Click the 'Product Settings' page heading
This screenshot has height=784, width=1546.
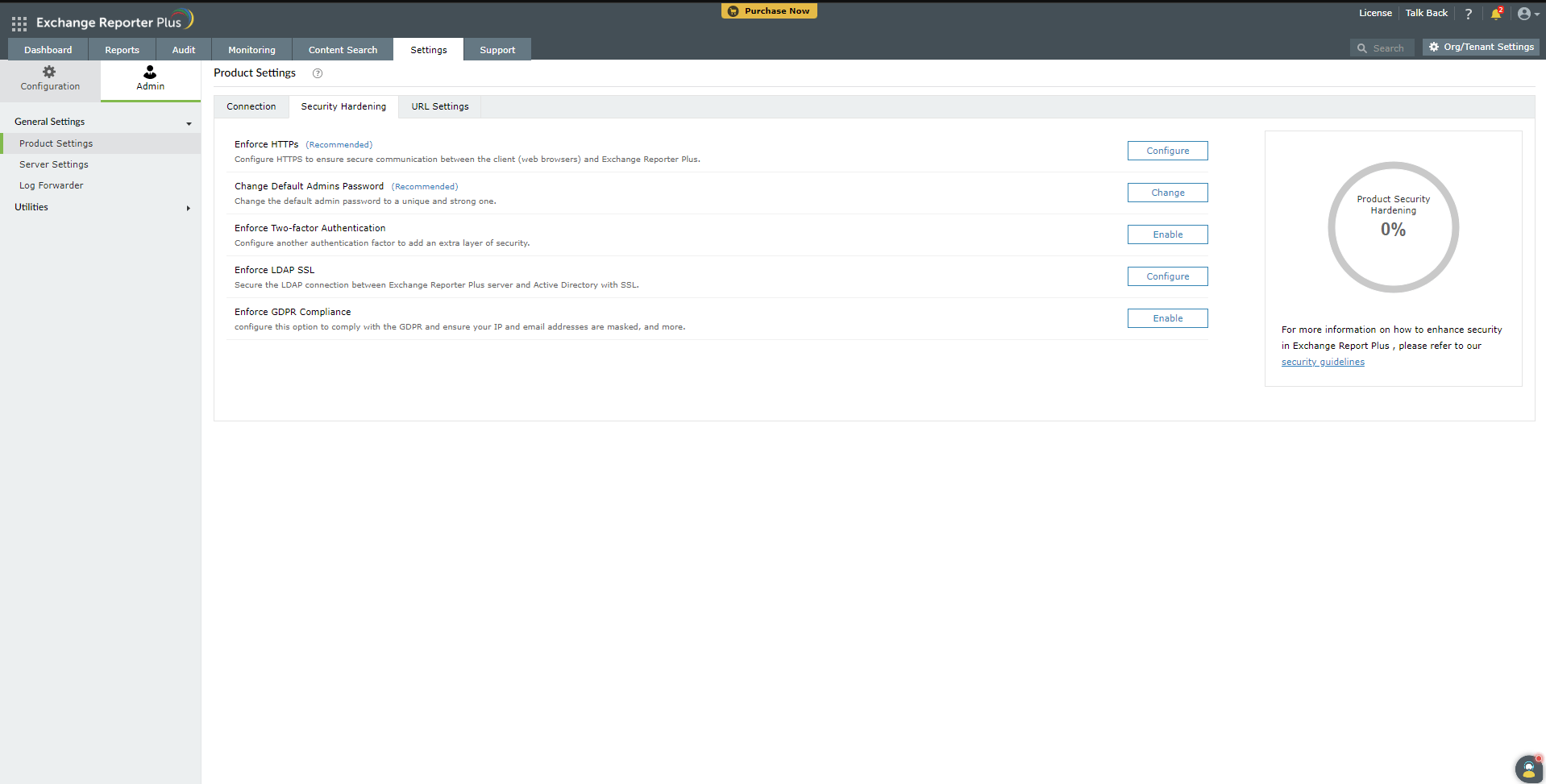255,73
